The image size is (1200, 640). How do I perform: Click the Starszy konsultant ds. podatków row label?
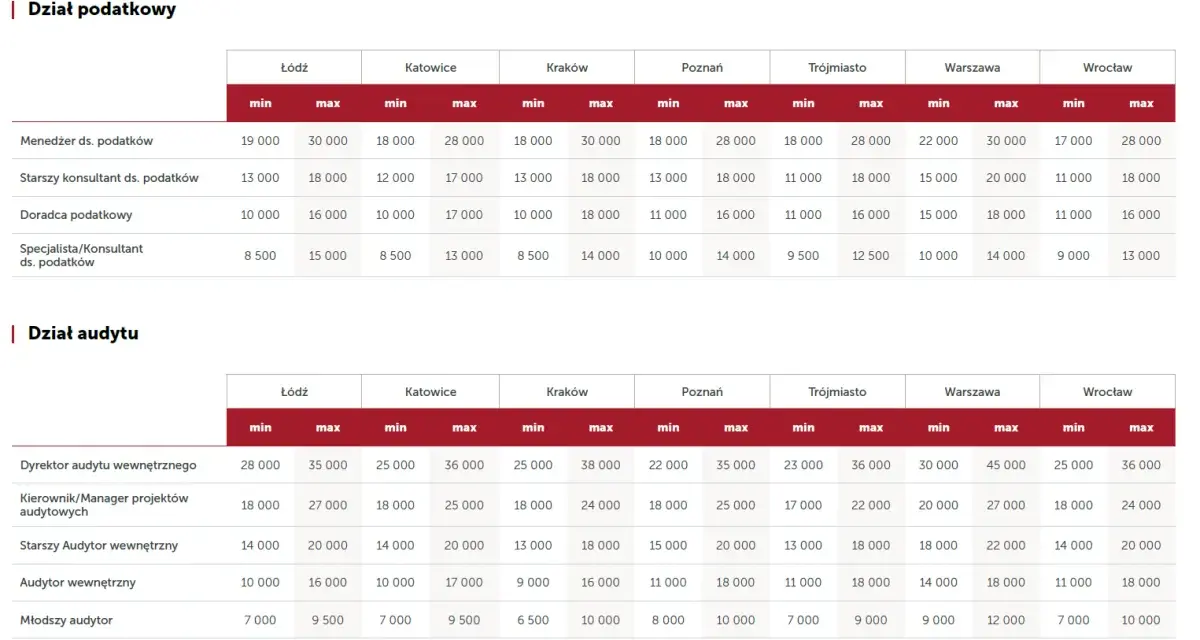click(x=110, y=178)
